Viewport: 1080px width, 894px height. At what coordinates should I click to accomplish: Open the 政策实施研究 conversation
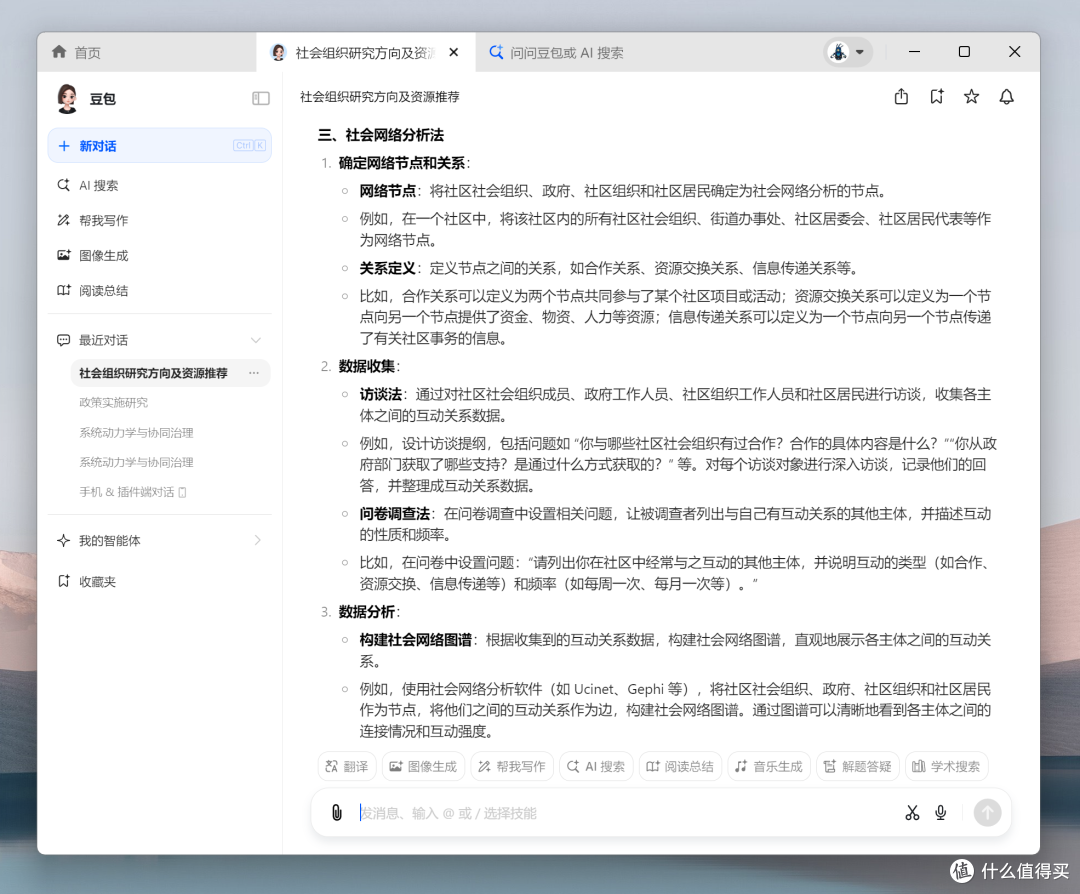(114, 402)
